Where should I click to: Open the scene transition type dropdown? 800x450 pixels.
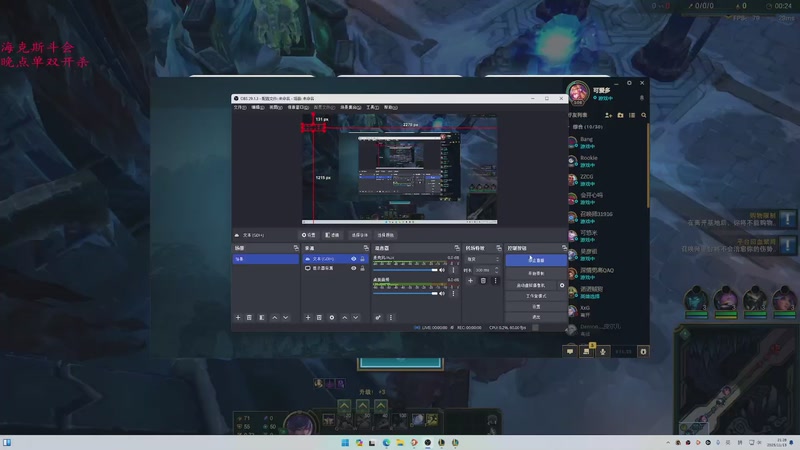pyautogui.click(x=483, y=259)
